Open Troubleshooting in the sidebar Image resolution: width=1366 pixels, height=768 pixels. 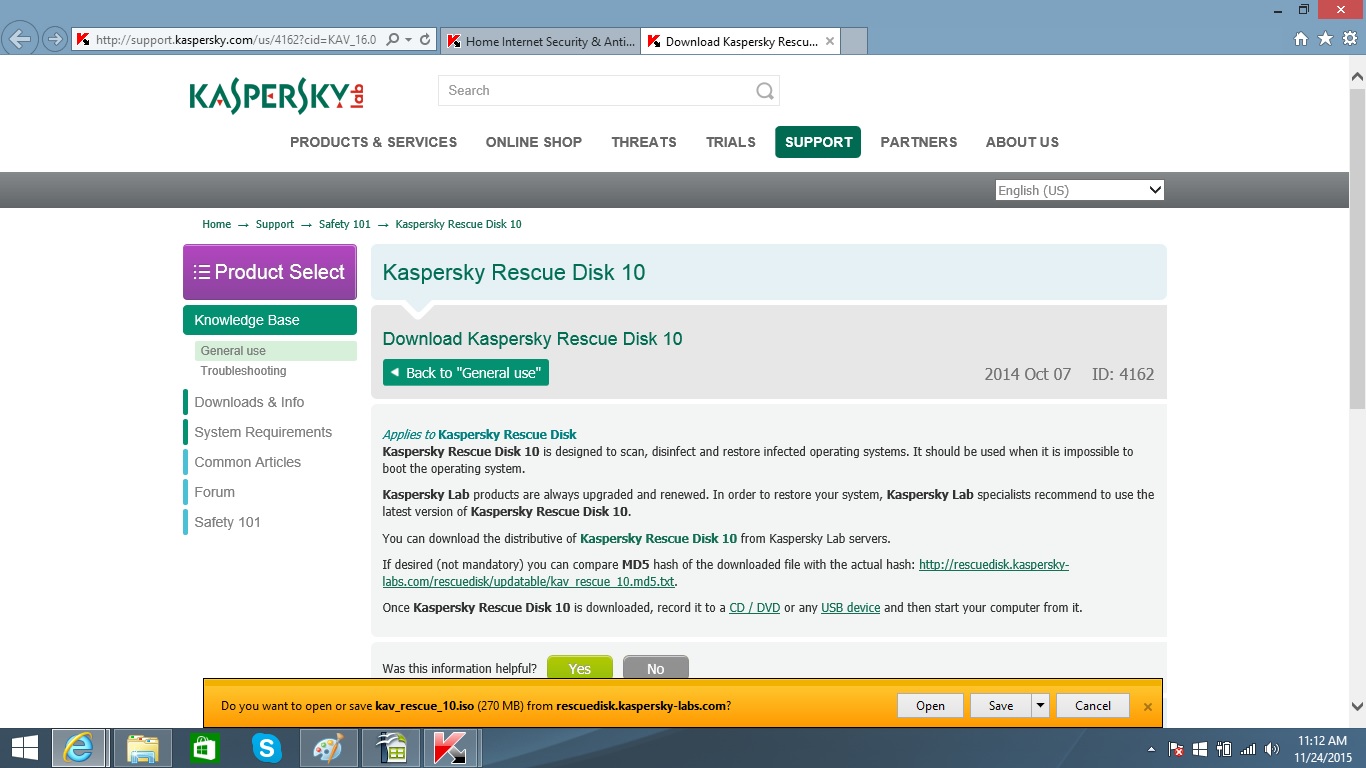(x=243, y=371)
